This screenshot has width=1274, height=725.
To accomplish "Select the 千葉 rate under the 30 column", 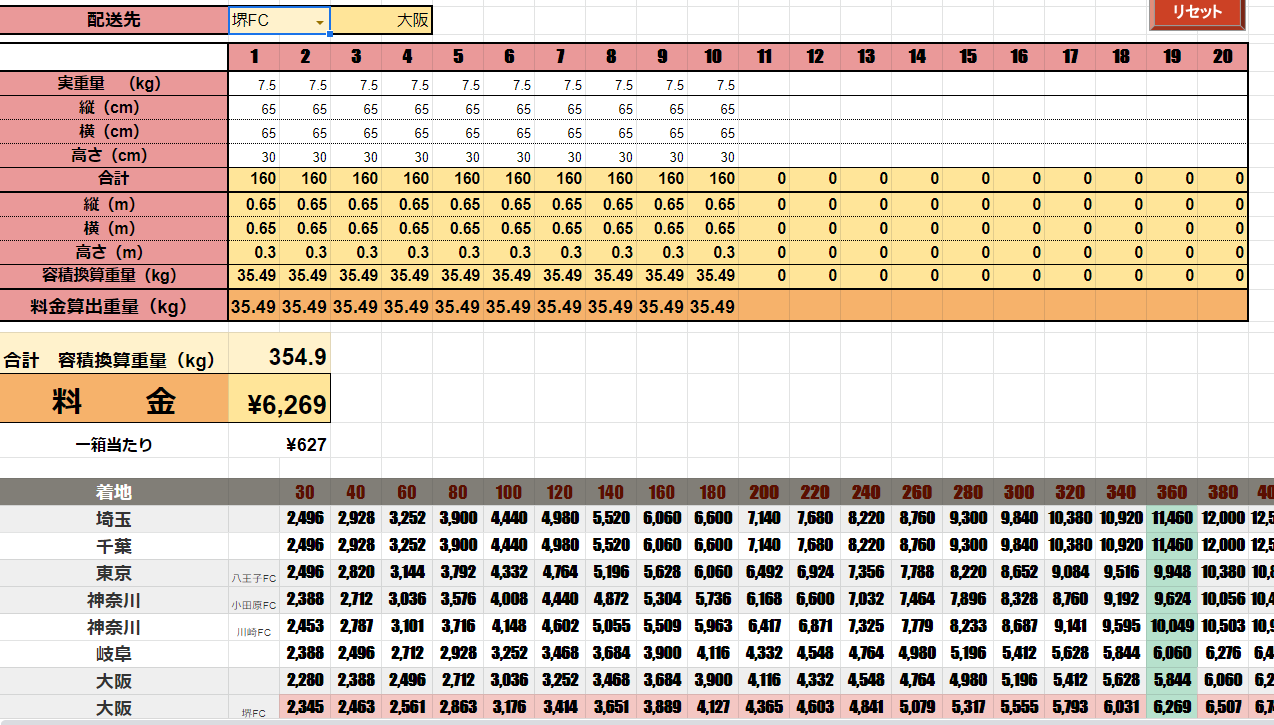I will (x=304, y=546).
